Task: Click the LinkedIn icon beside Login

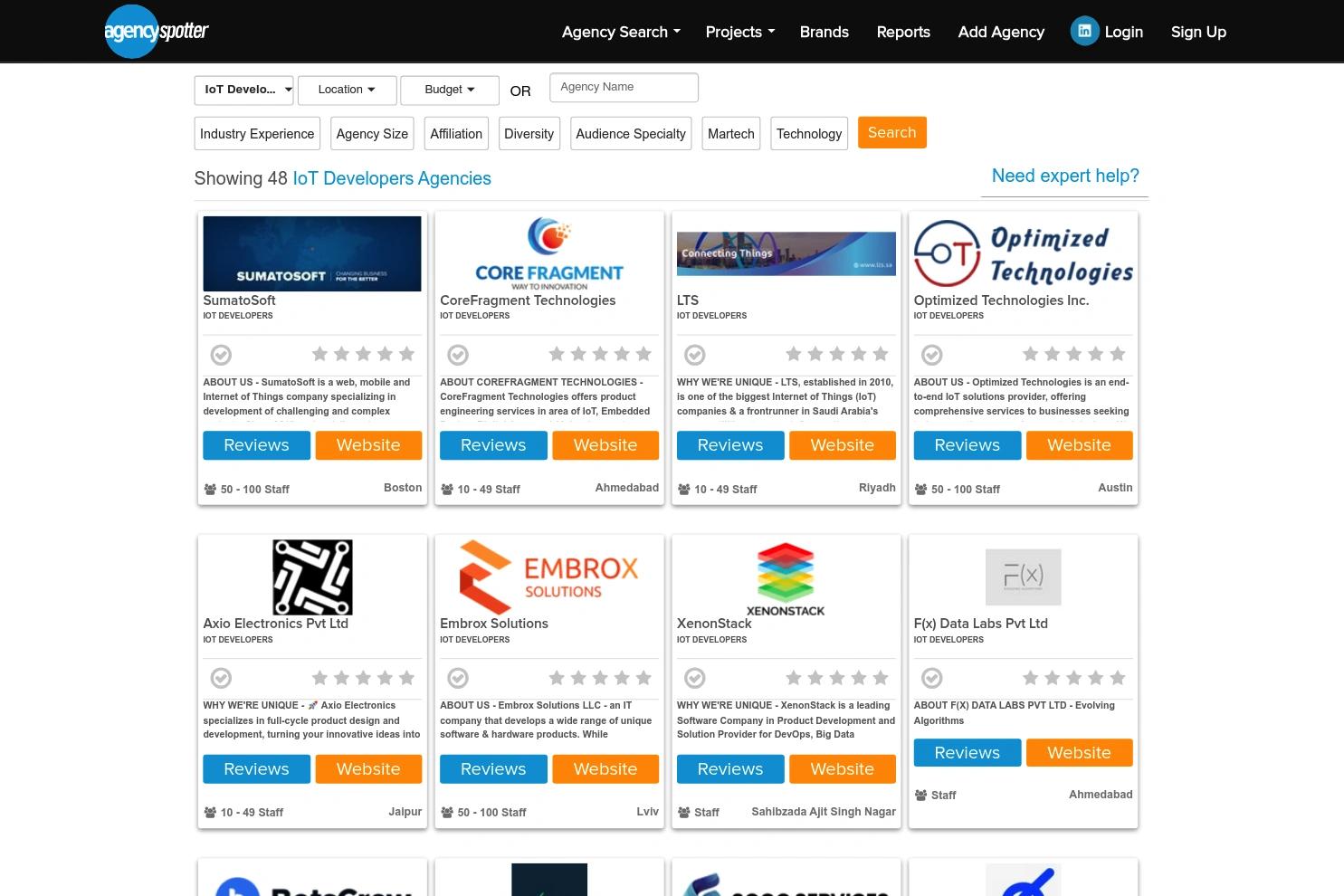Action: pos(1084,31)
